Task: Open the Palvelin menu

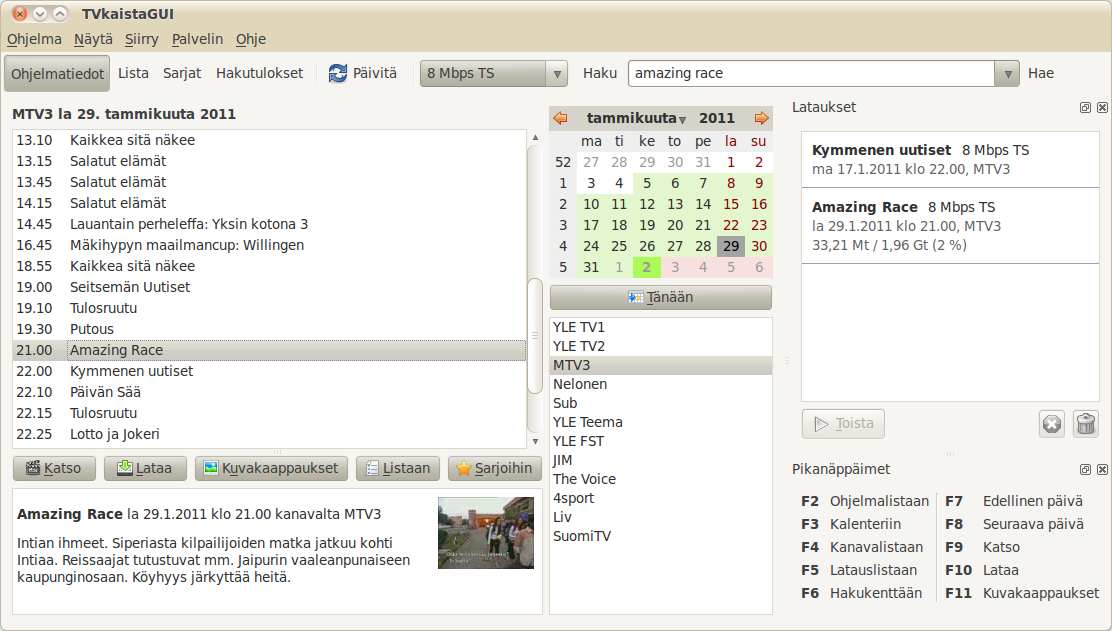Action: (198, 39)
